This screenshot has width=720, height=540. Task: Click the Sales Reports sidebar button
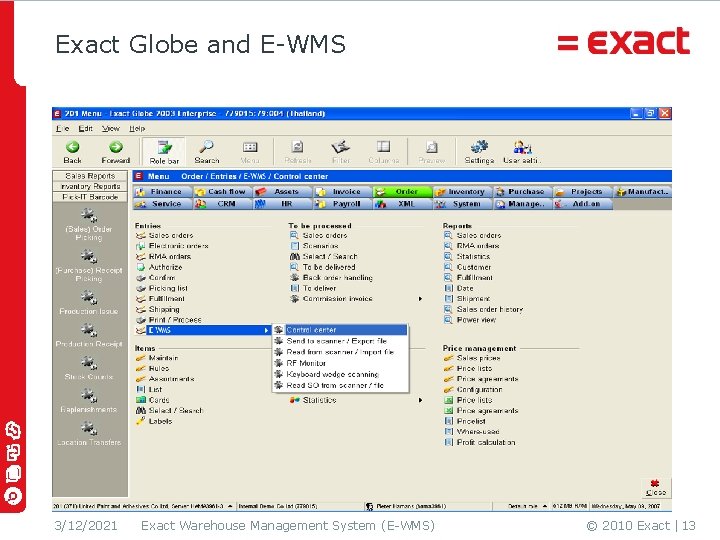click(90, 176)
